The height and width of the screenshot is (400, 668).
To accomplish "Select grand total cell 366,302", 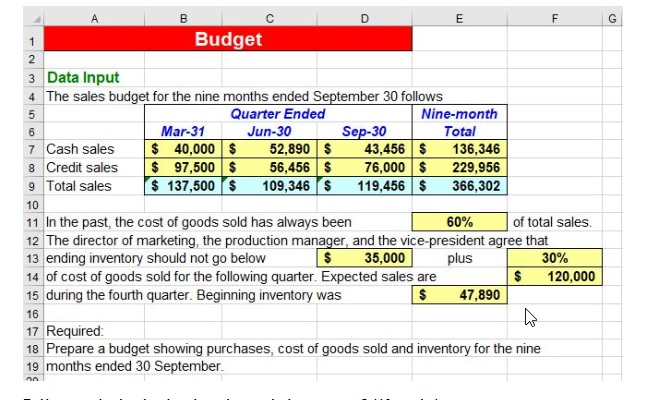I will point(460,186).
